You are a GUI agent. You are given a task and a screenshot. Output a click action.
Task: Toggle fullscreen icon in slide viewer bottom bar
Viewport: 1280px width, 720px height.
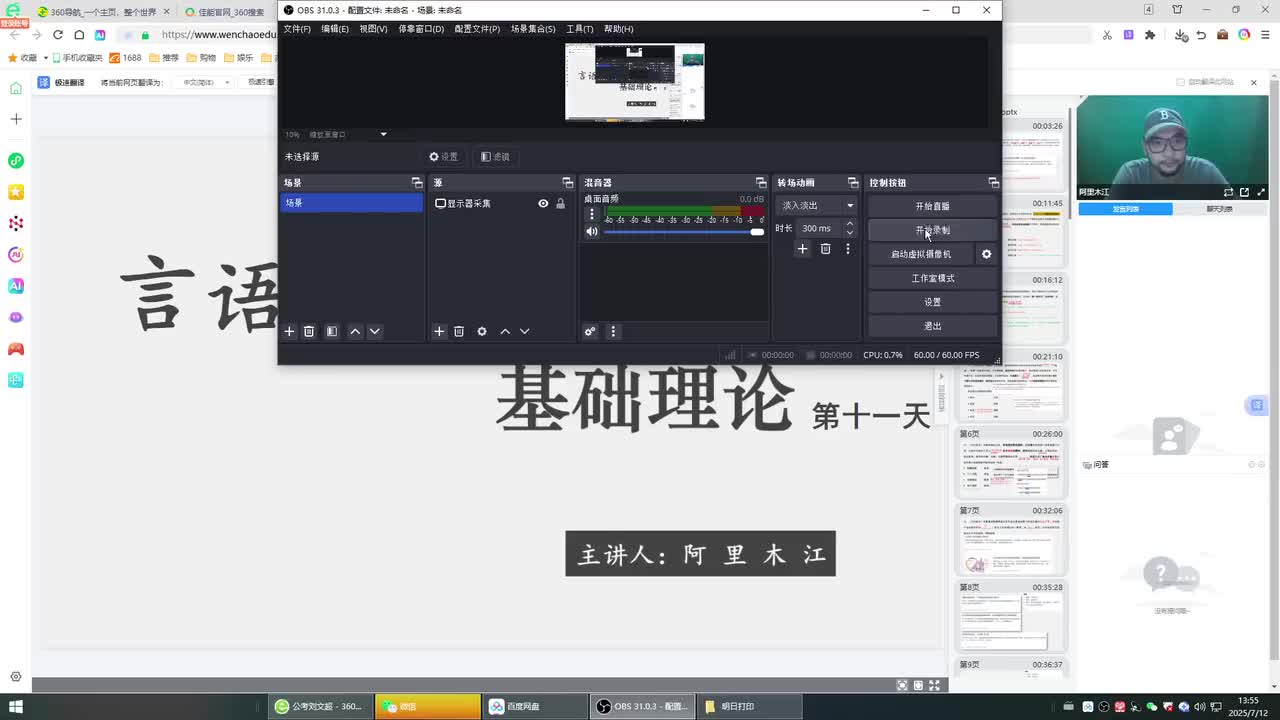click(935, 685)
